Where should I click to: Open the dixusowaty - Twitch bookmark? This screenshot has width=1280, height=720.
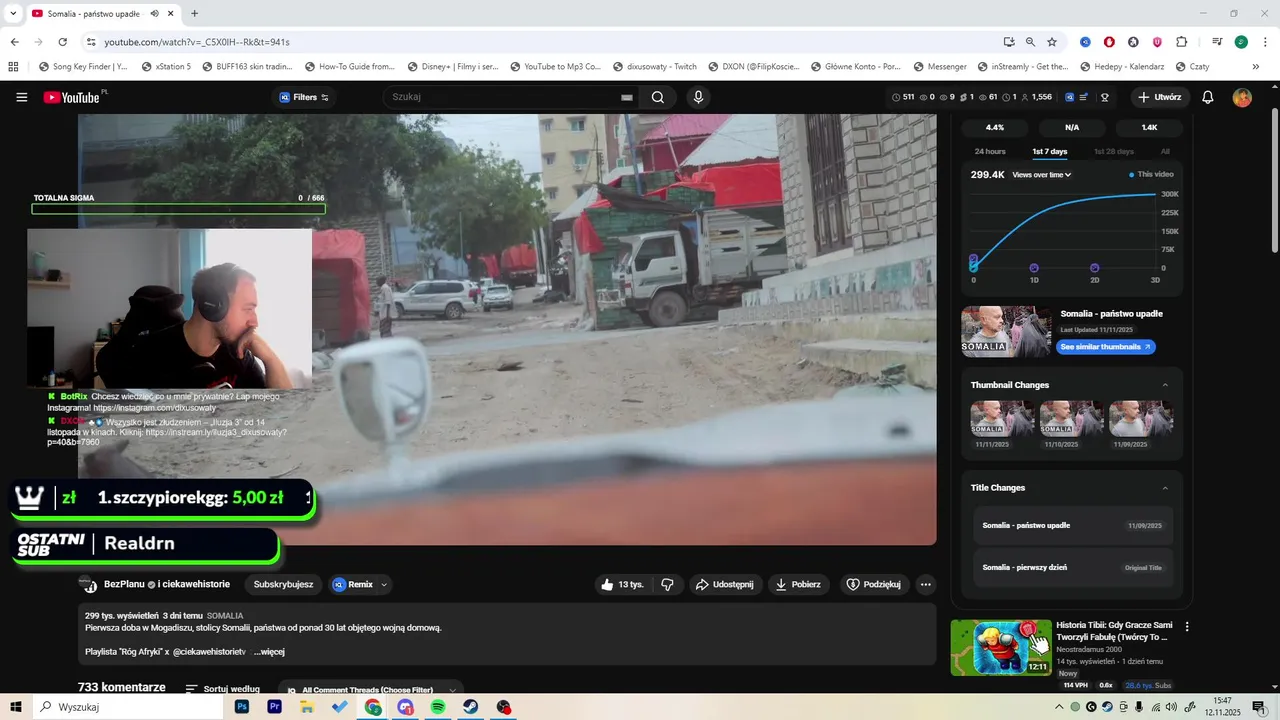[x=653, y=67]
